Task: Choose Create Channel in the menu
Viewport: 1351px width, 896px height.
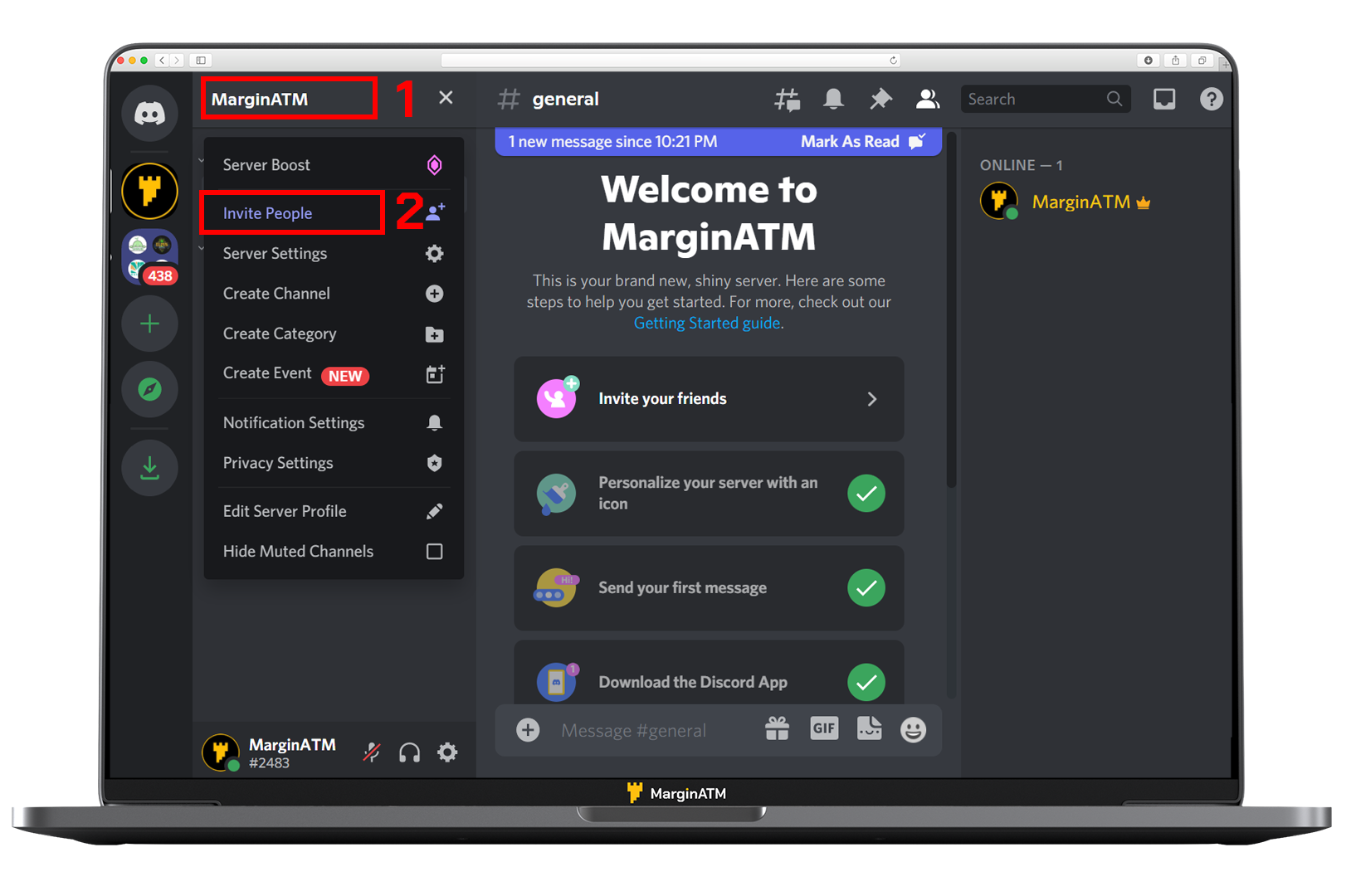Action: tap(333, 294)
